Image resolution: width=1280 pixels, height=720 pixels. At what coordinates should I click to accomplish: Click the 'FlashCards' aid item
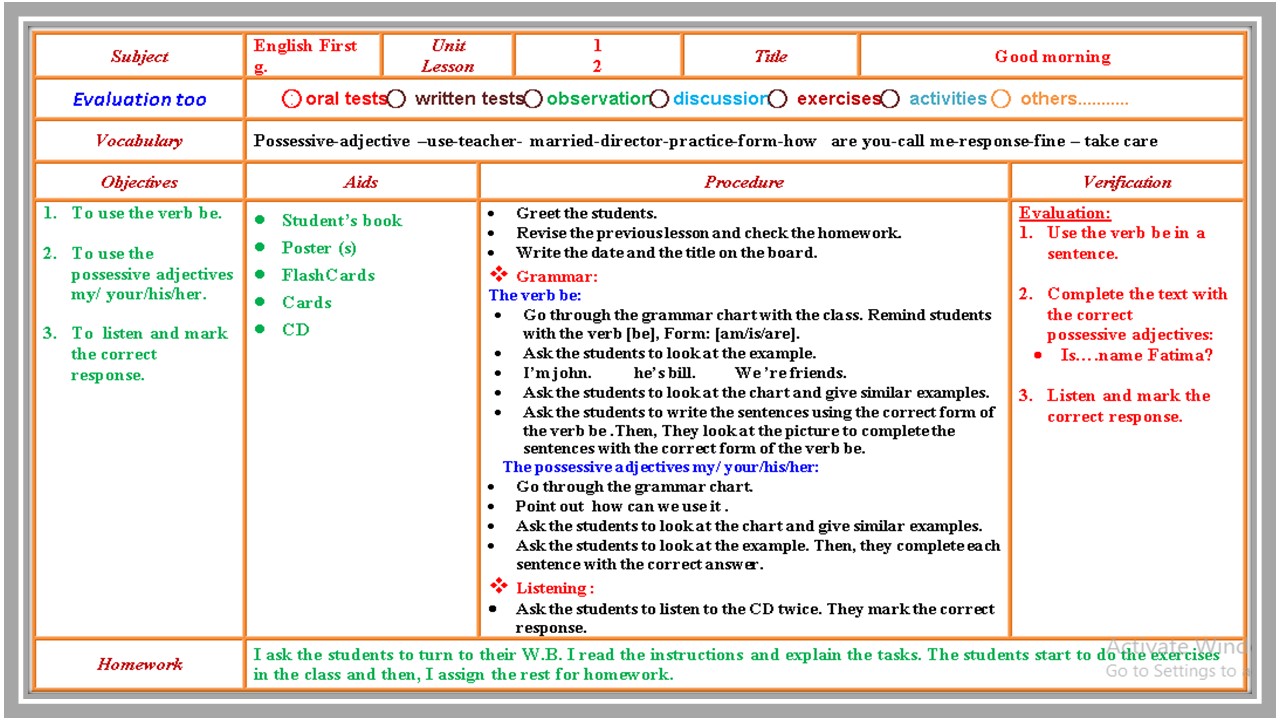pos(328,275)
